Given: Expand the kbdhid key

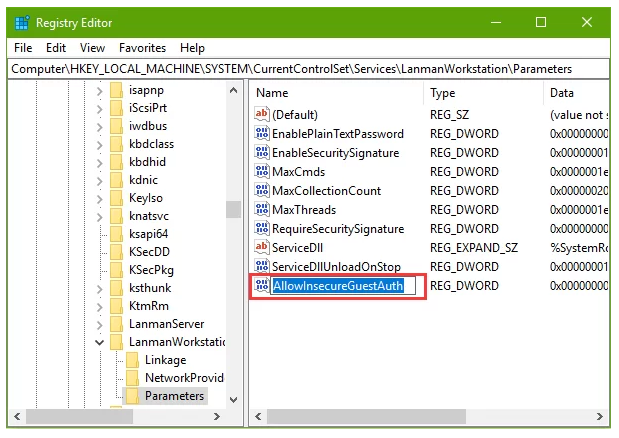Looking at the screenshot, I should click(x=99, y=163).
